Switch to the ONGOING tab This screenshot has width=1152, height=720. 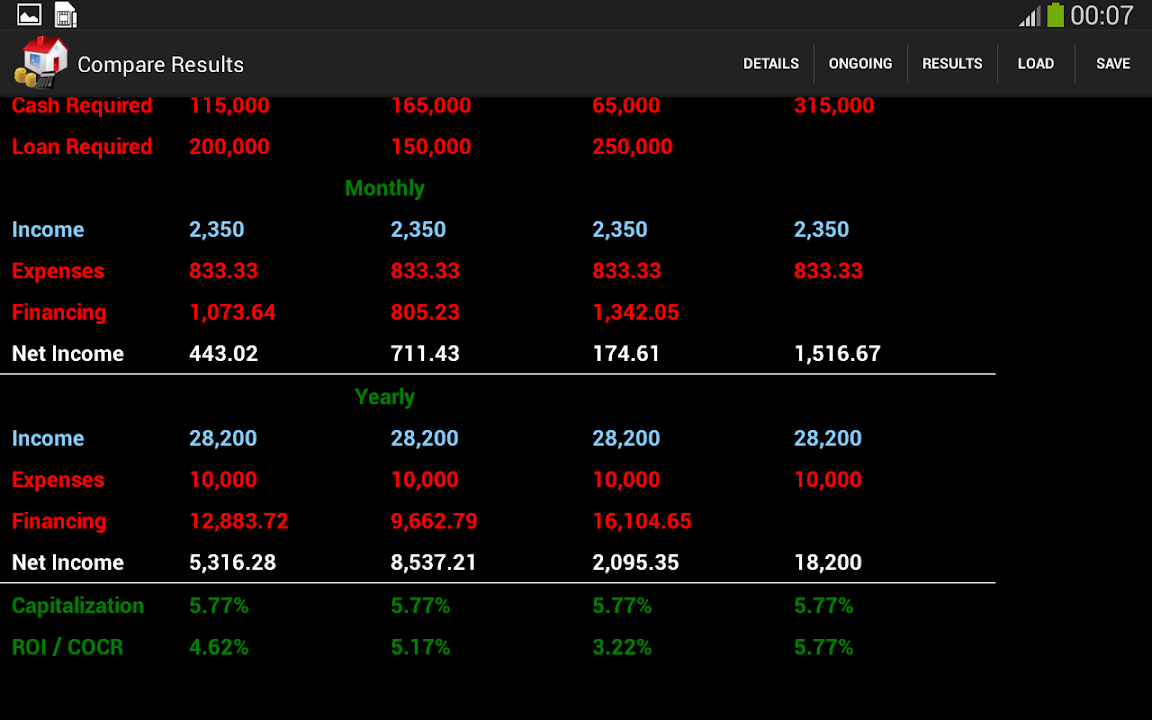click(860, 63)
